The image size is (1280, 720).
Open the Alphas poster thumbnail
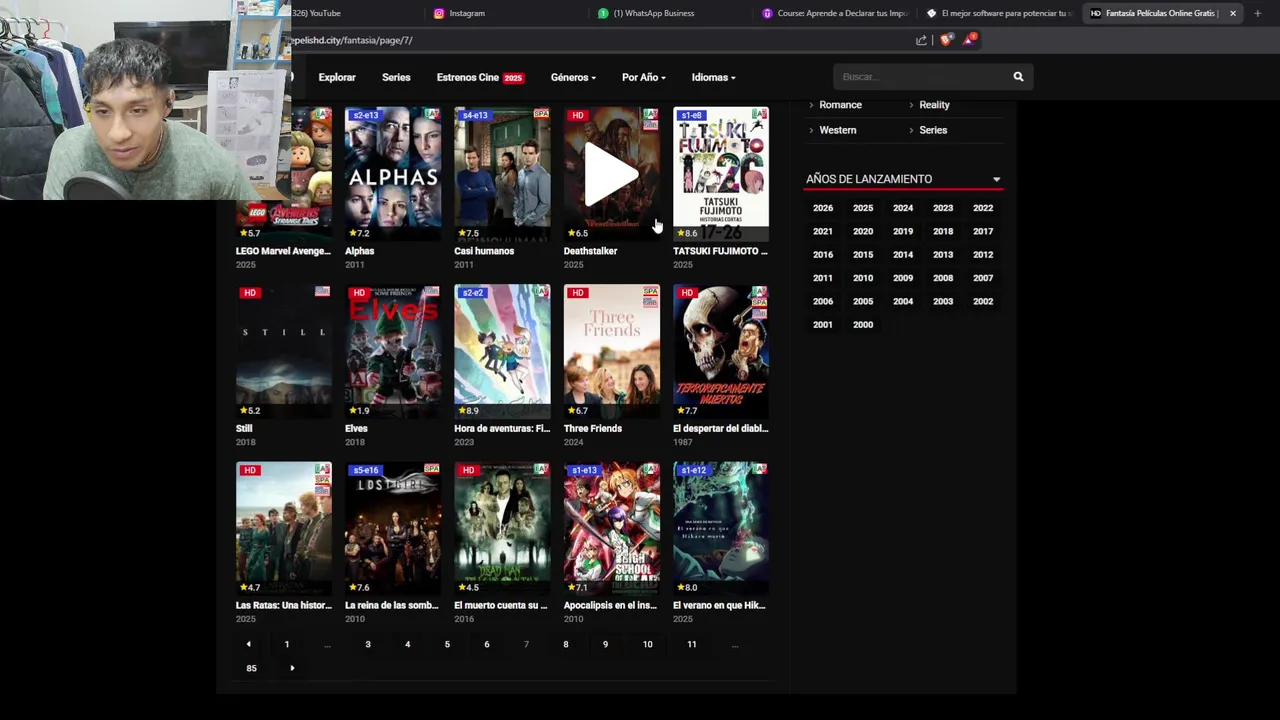[x=393, y=174]
